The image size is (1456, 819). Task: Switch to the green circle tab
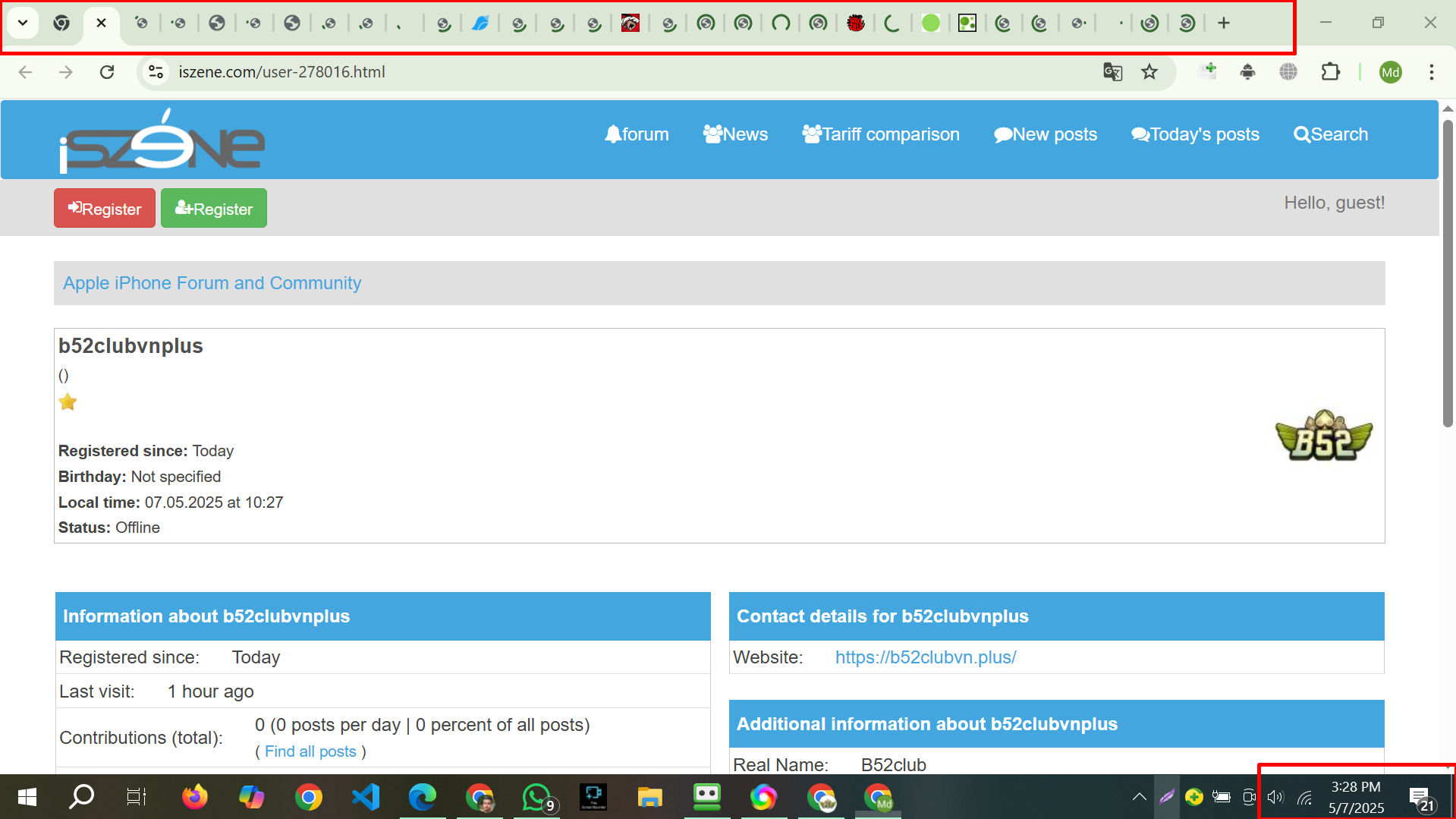930,23
